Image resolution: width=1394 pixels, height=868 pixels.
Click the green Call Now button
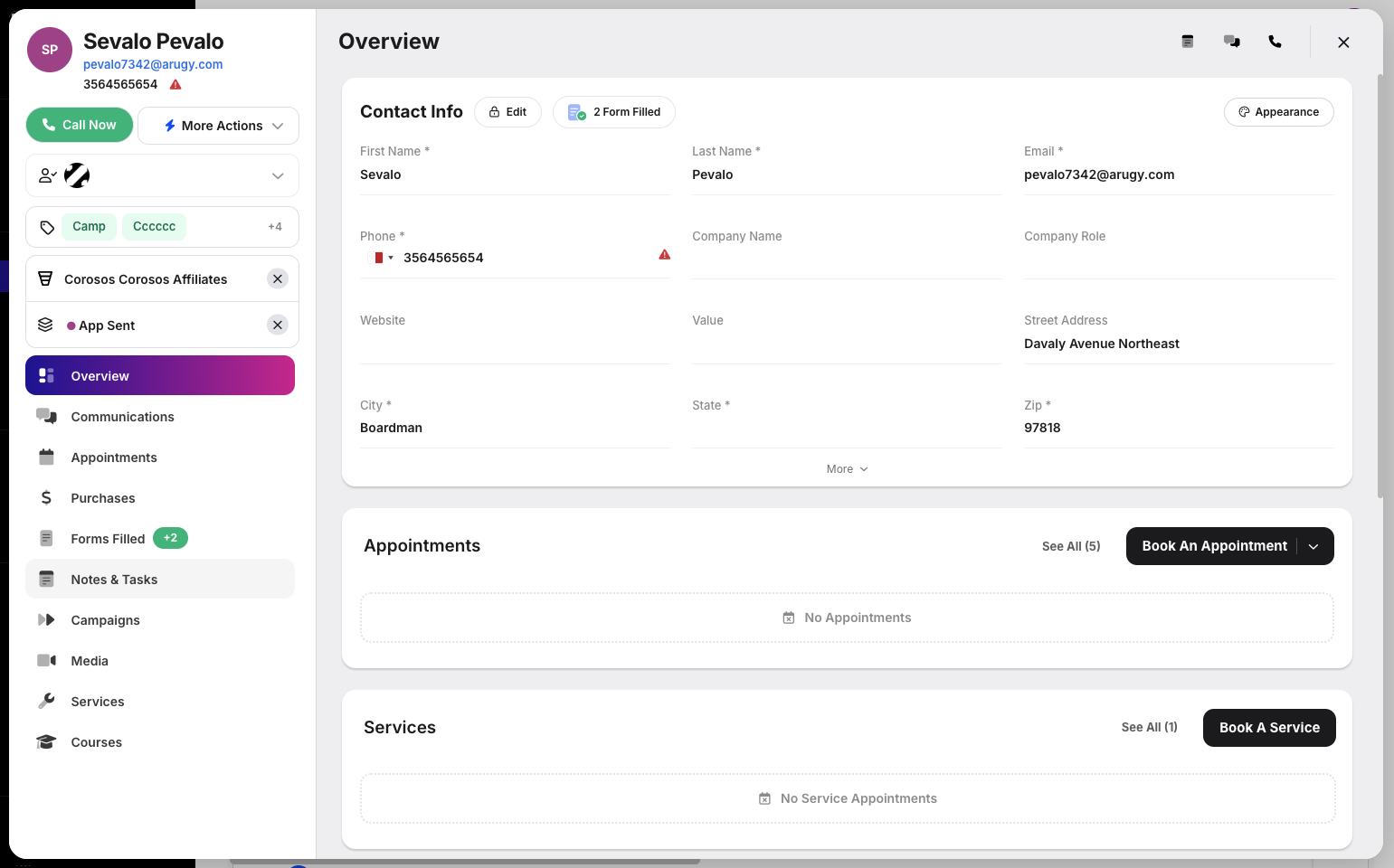point(80,125)
